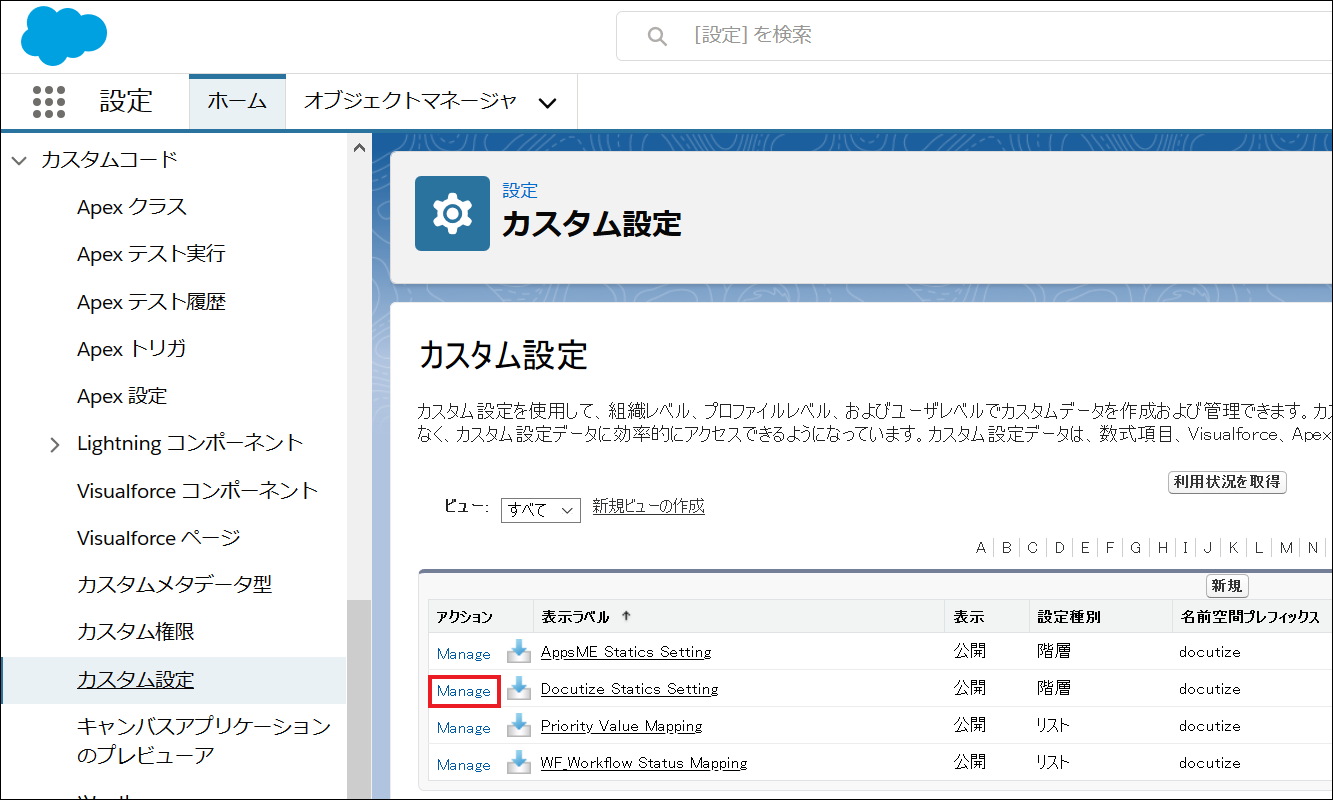Screen dimensions: 1333x800
Task: Filter list by letter D
Action: point(1059,547)
